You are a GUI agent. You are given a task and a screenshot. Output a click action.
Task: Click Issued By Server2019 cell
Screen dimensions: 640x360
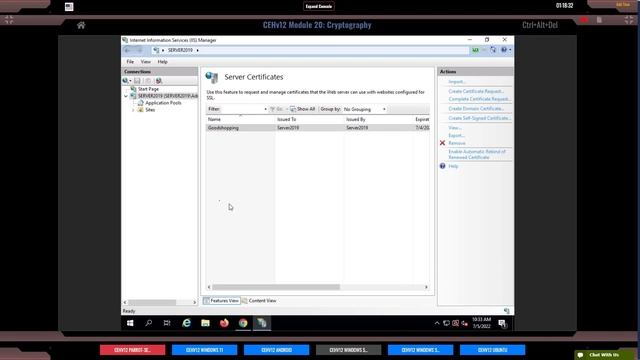pyautogui.click(x=357, y=128)
